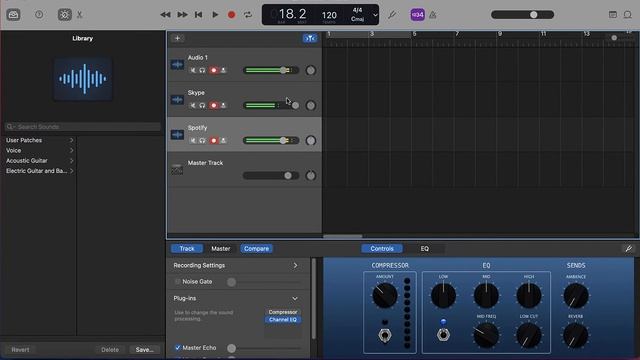Toggle the Cycle loop button
640x360 pixels.
[x=248, y=15]
